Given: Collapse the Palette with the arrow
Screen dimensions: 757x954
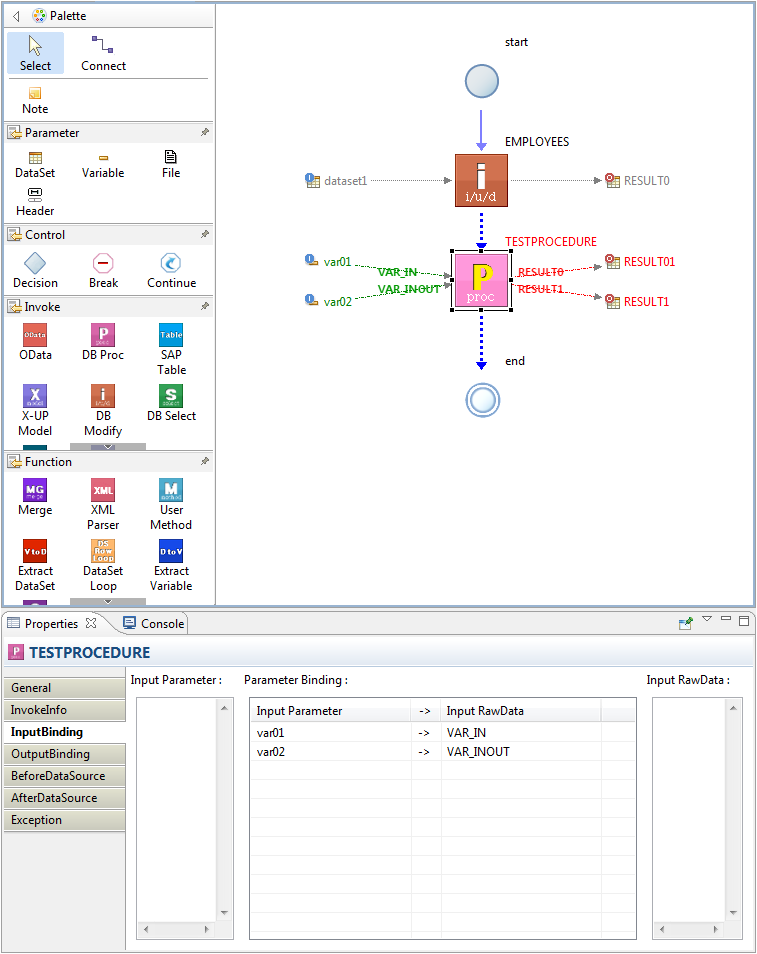Looking at the screenshot, I should coord(16,16).
